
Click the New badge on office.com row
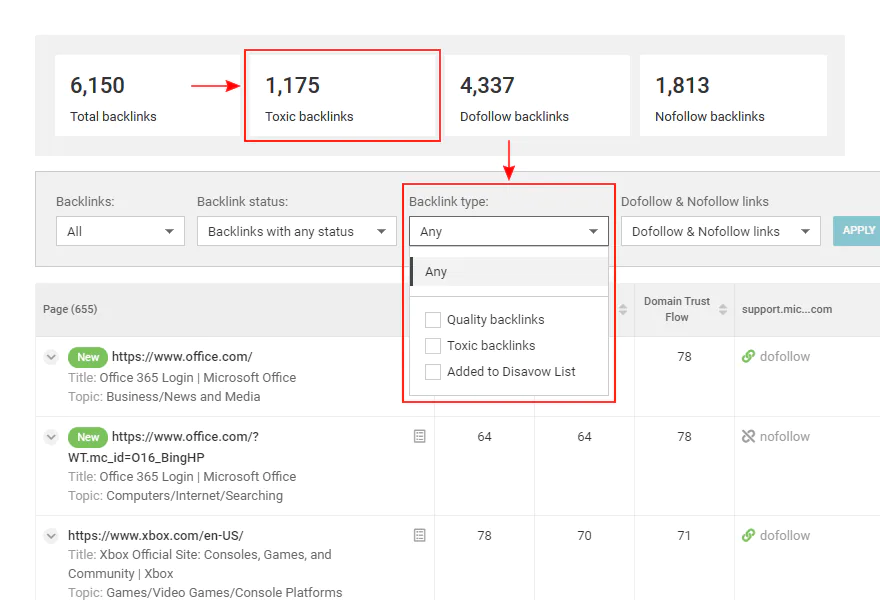click(88, 357)
